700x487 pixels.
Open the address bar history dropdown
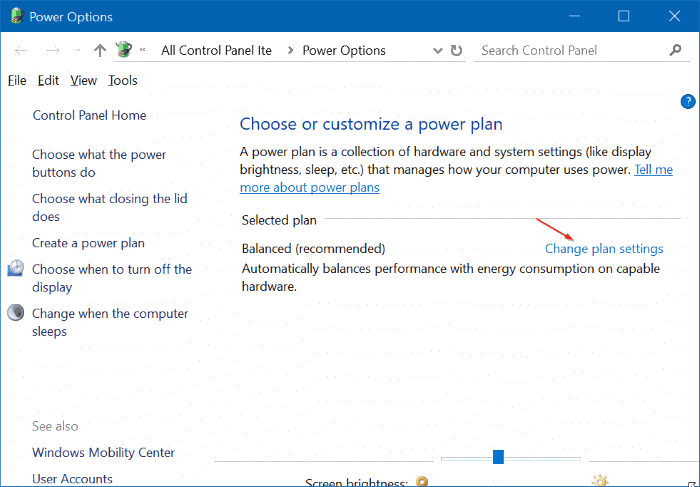click(438, 51)
